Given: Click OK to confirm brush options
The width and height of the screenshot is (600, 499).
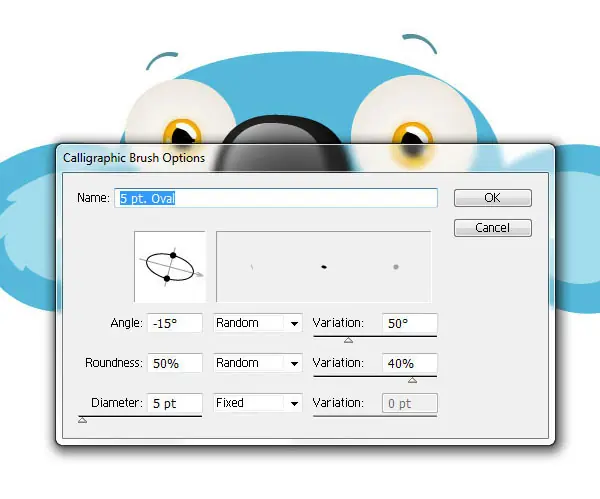Looking at the screenshot, I should pyautogui.click(x=492, y=198).
